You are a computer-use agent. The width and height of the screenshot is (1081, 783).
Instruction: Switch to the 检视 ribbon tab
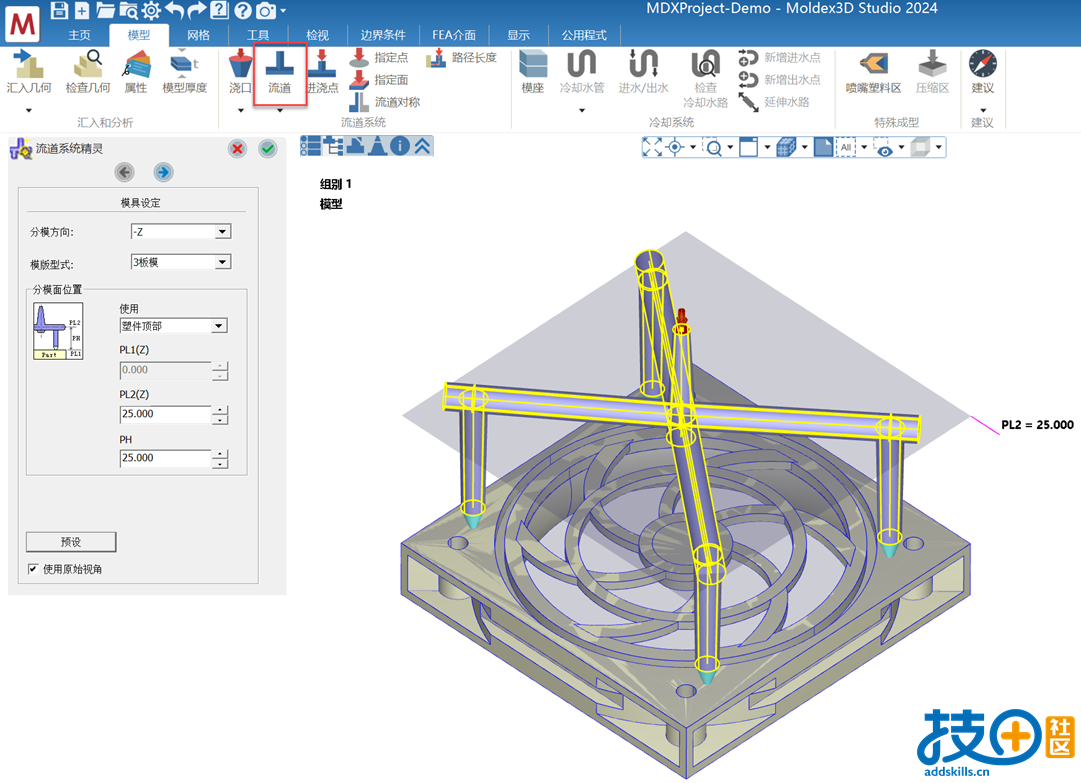(318, 35)
